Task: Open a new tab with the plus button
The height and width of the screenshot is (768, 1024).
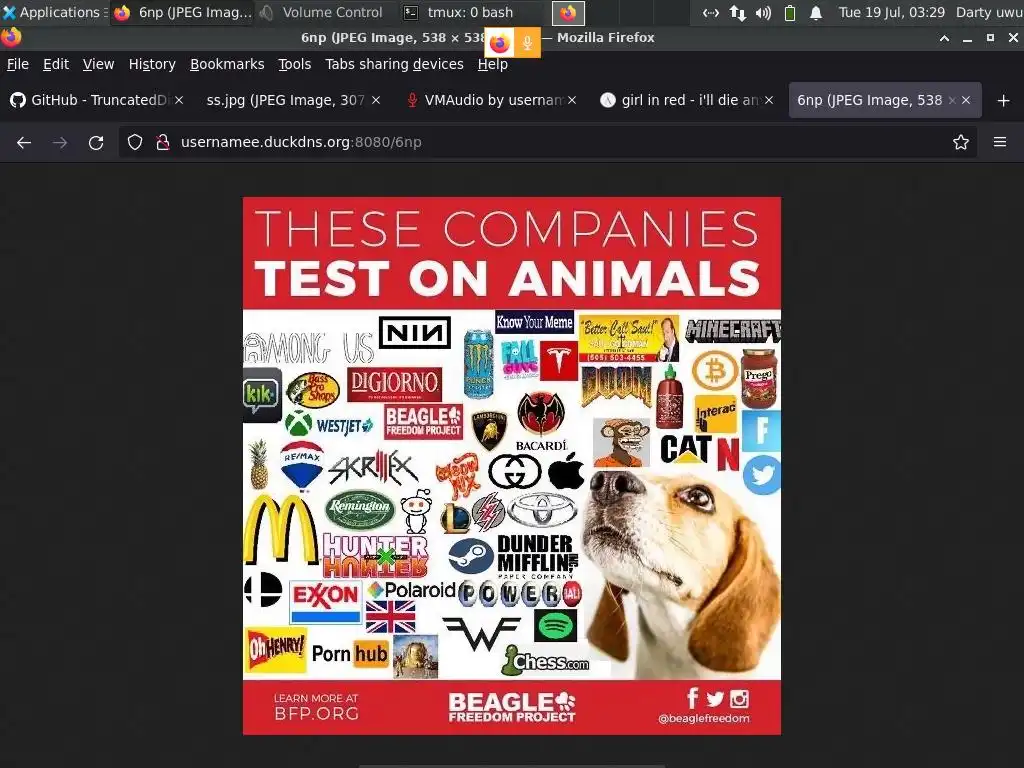Action: pos(1004,101)
